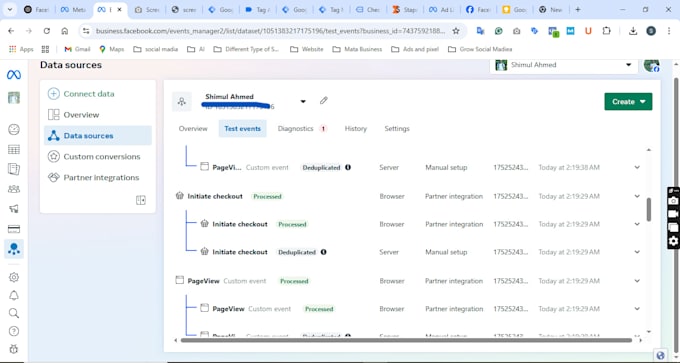Open the dataset Settings tab
This screenshot has width=680, height=363.
click(x=397, y=128)
